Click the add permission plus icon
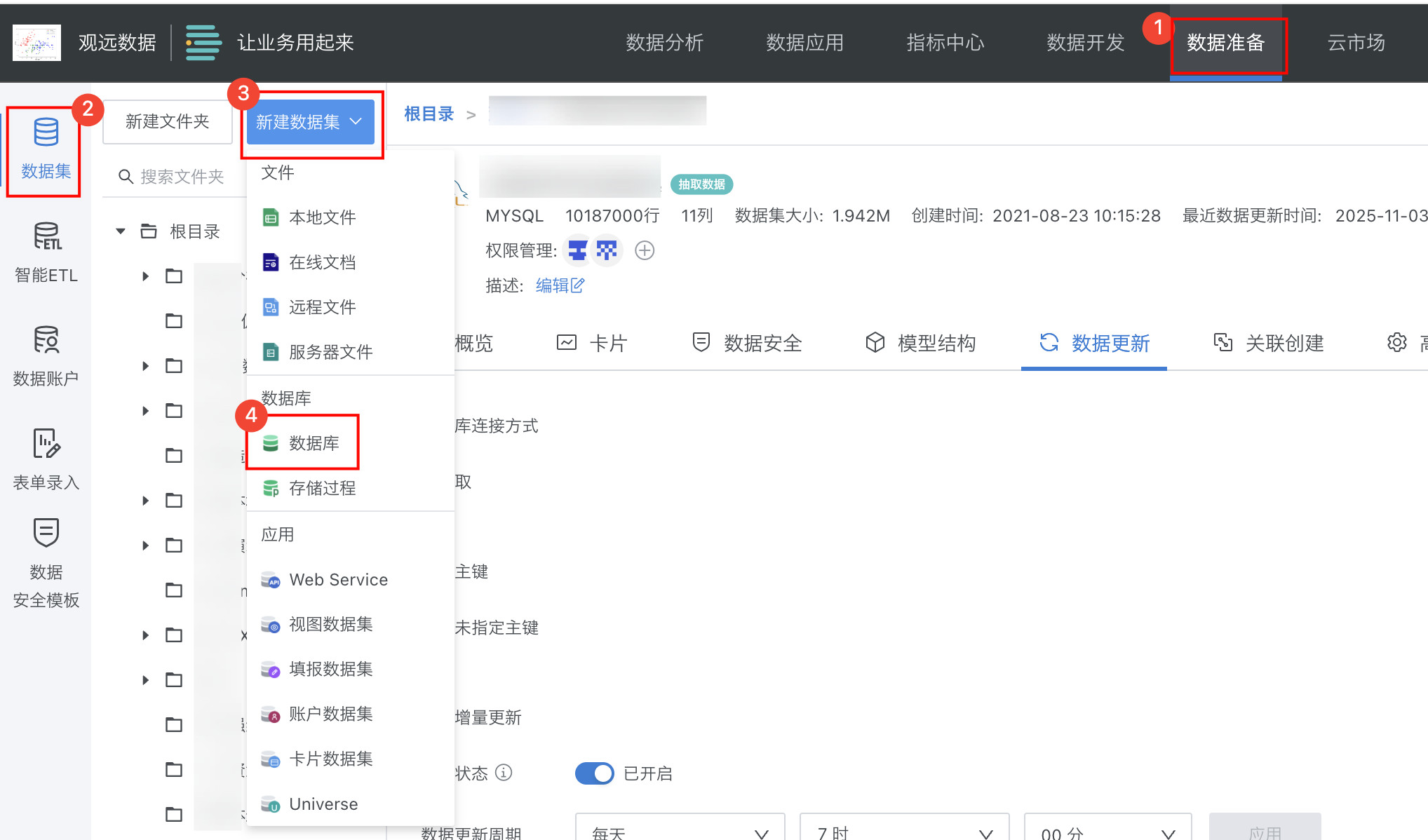1428x840 pixels. click(x=644, y=250)
